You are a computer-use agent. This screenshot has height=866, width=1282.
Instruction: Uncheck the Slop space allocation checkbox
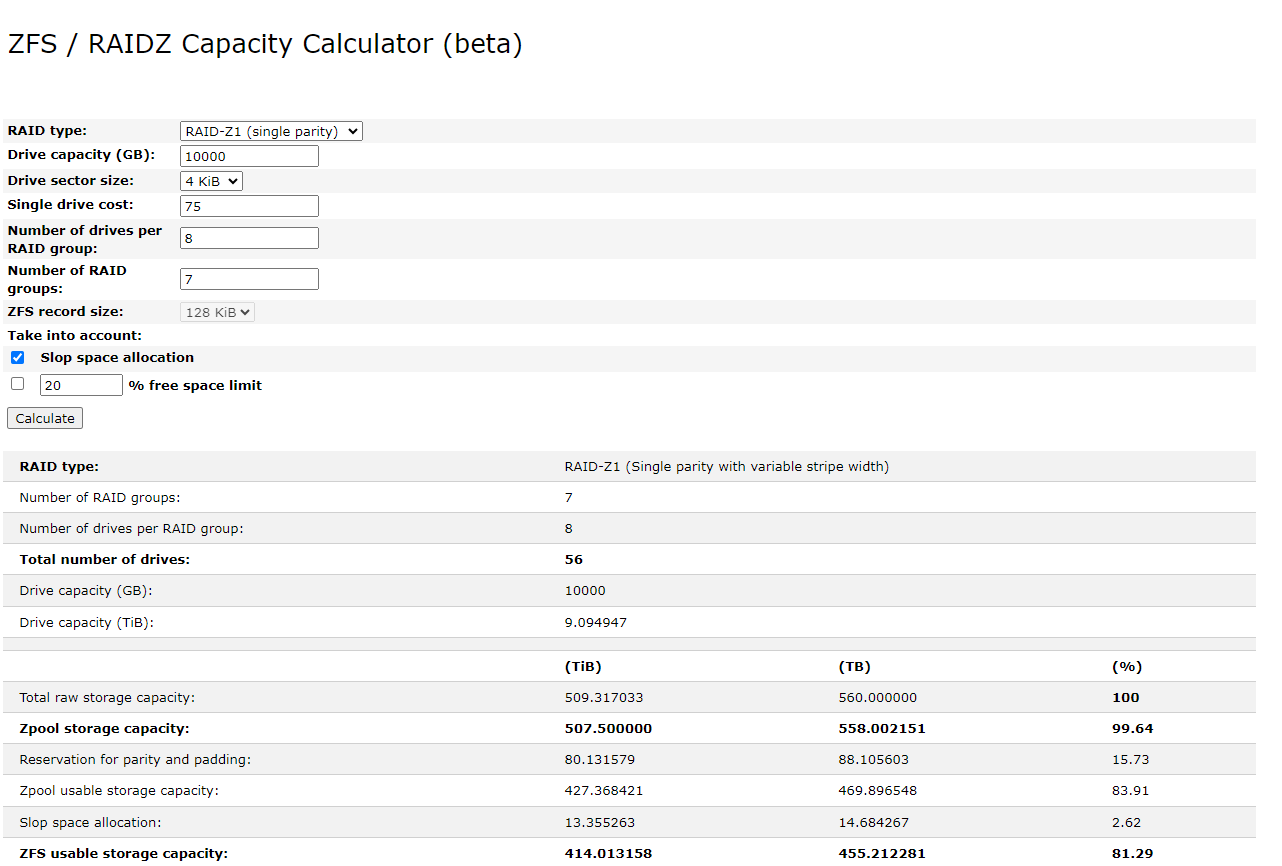pos(17,357)
